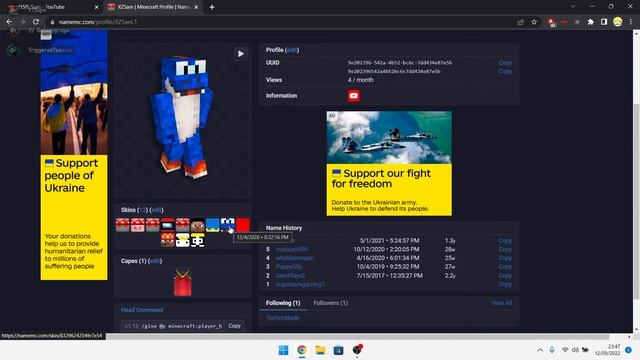Share this page from the address bar

[520, 22]
